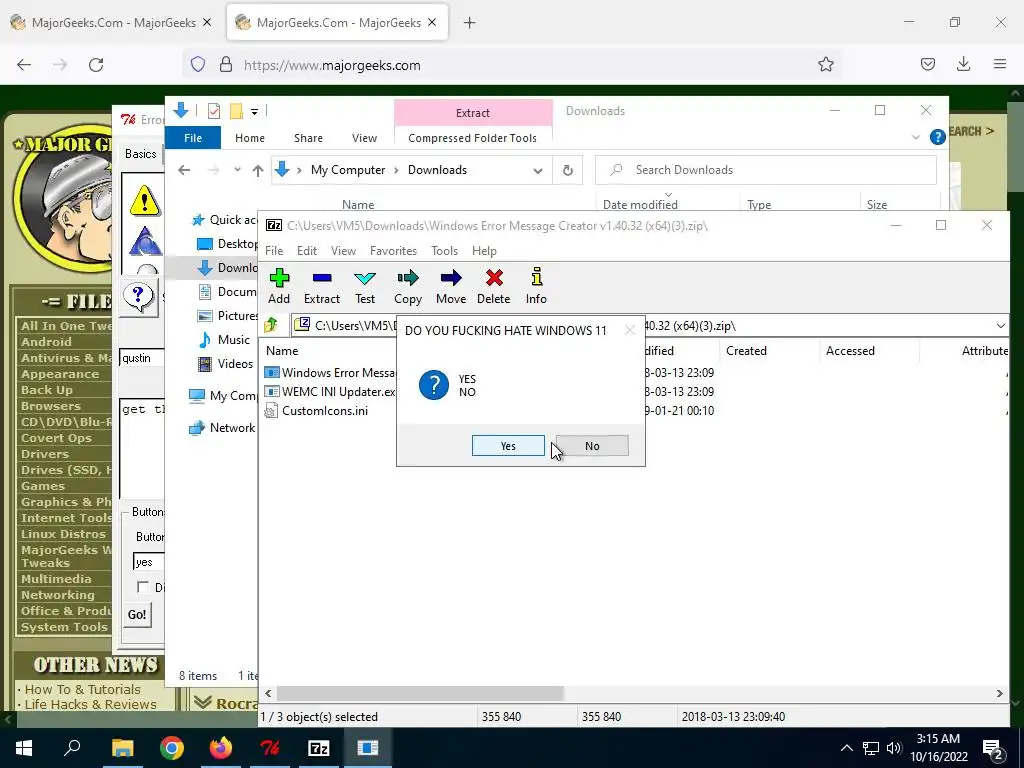1024x768 pixels.
Task: Select WEMC INI Updater.exe file row
Action: click(x=329, y=392)
